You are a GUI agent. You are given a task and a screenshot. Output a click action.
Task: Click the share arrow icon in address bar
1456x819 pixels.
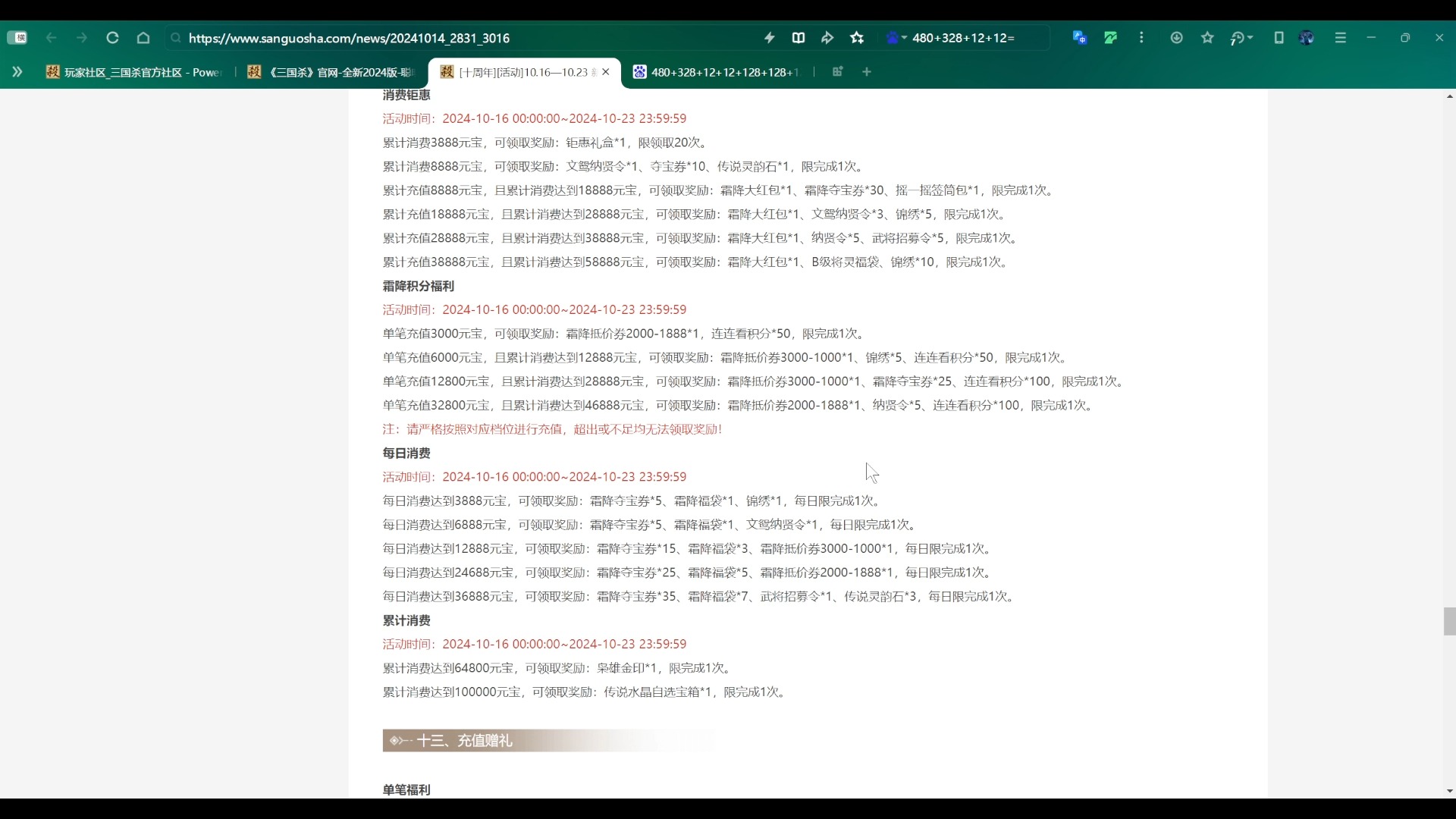tap(827, 38)
